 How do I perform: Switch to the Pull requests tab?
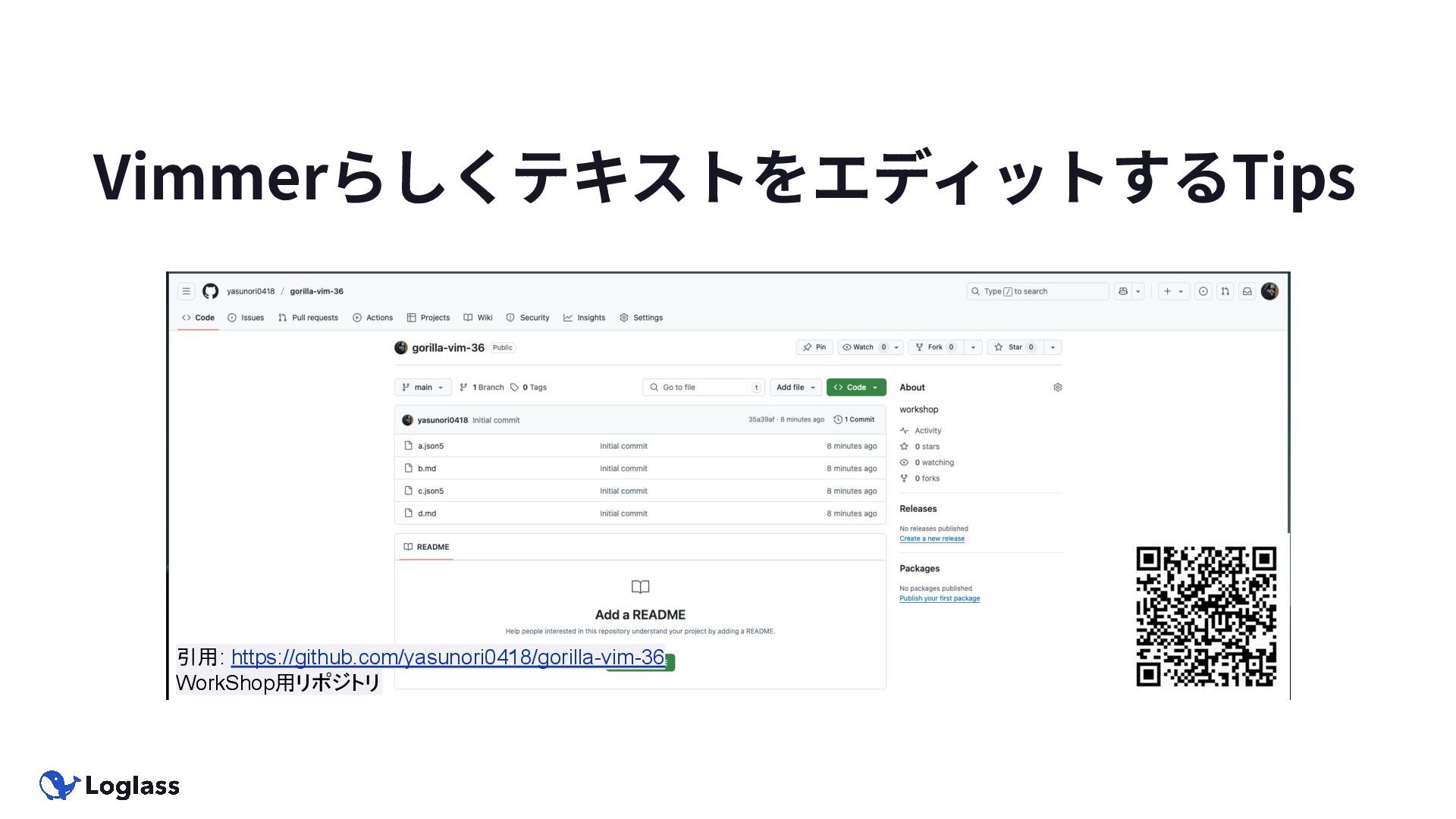click(x=308, y=318)
